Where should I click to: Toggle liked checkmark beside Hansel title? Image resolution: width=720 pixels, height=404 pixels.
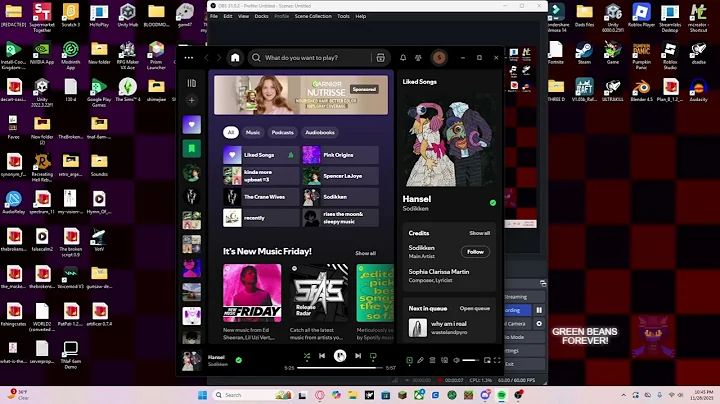(x=493, y=202)
